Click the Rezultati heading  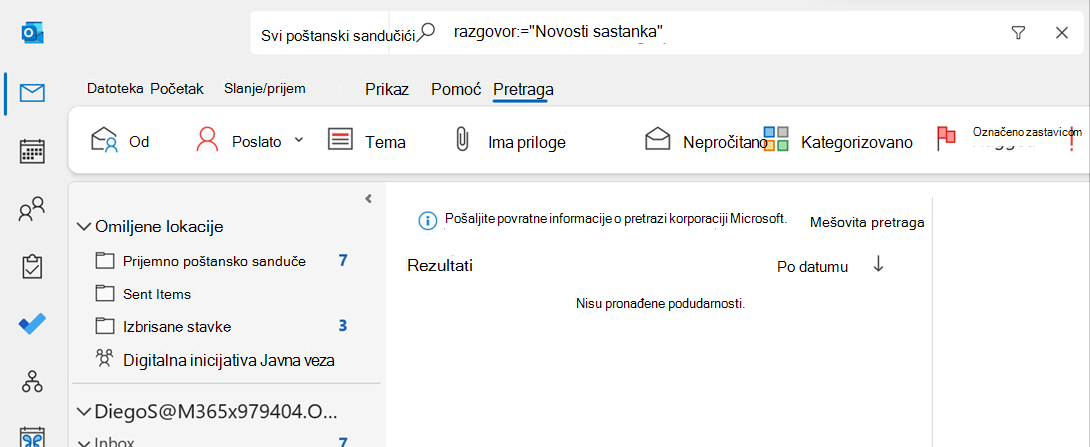coord(440,266)
